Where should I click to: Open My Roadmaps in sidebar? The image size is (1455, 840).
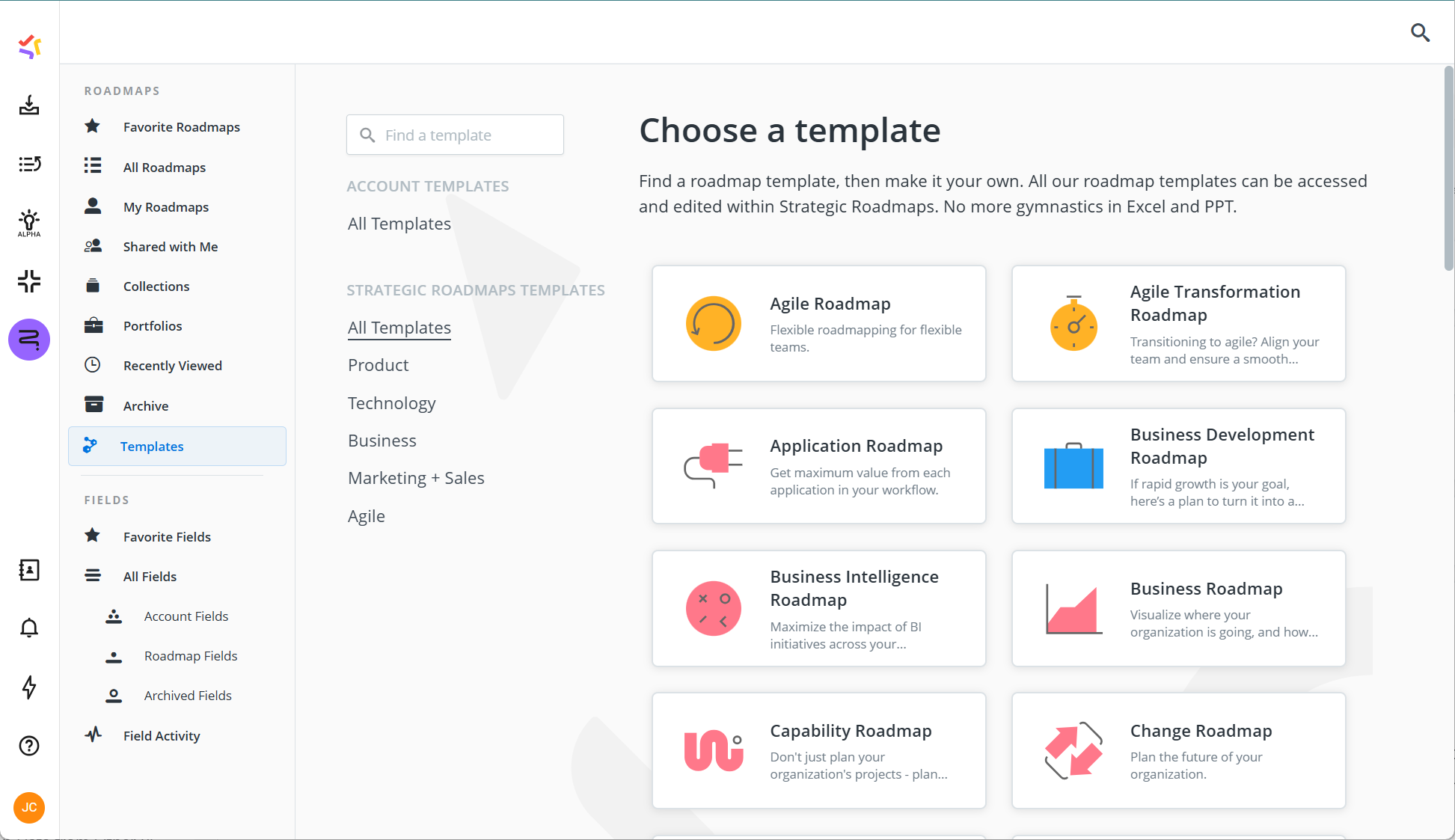[165, 207]
